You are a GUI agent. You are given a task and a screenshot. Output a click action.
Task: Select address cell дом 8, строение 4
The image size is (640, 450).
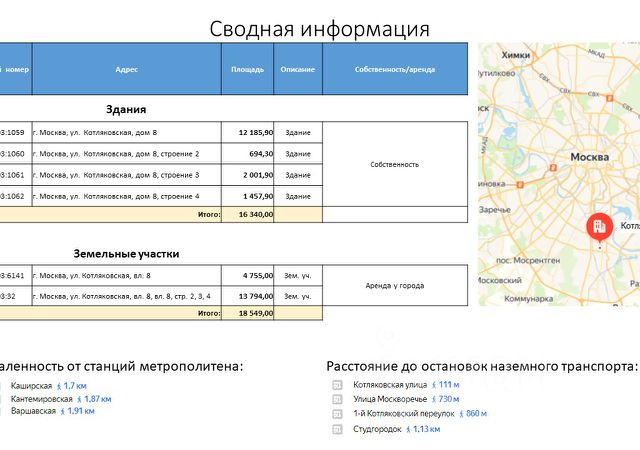coord(127,196)
